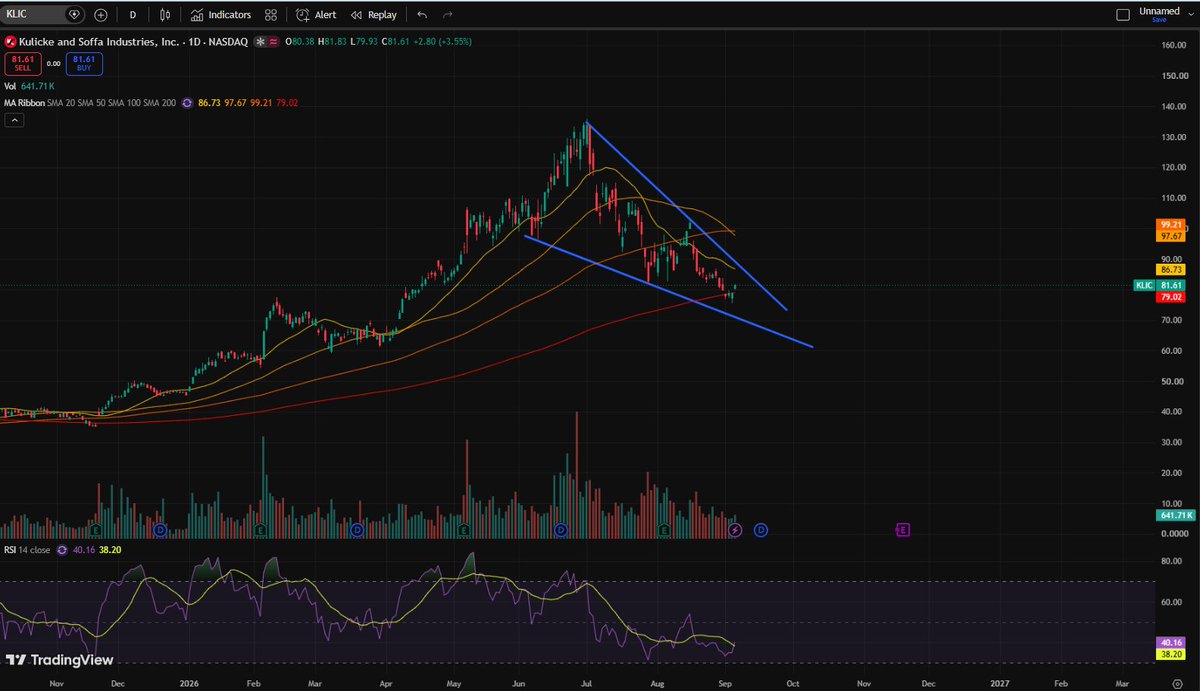
Task: Open the D timeframe interval selector
Action: click(132, 15)
